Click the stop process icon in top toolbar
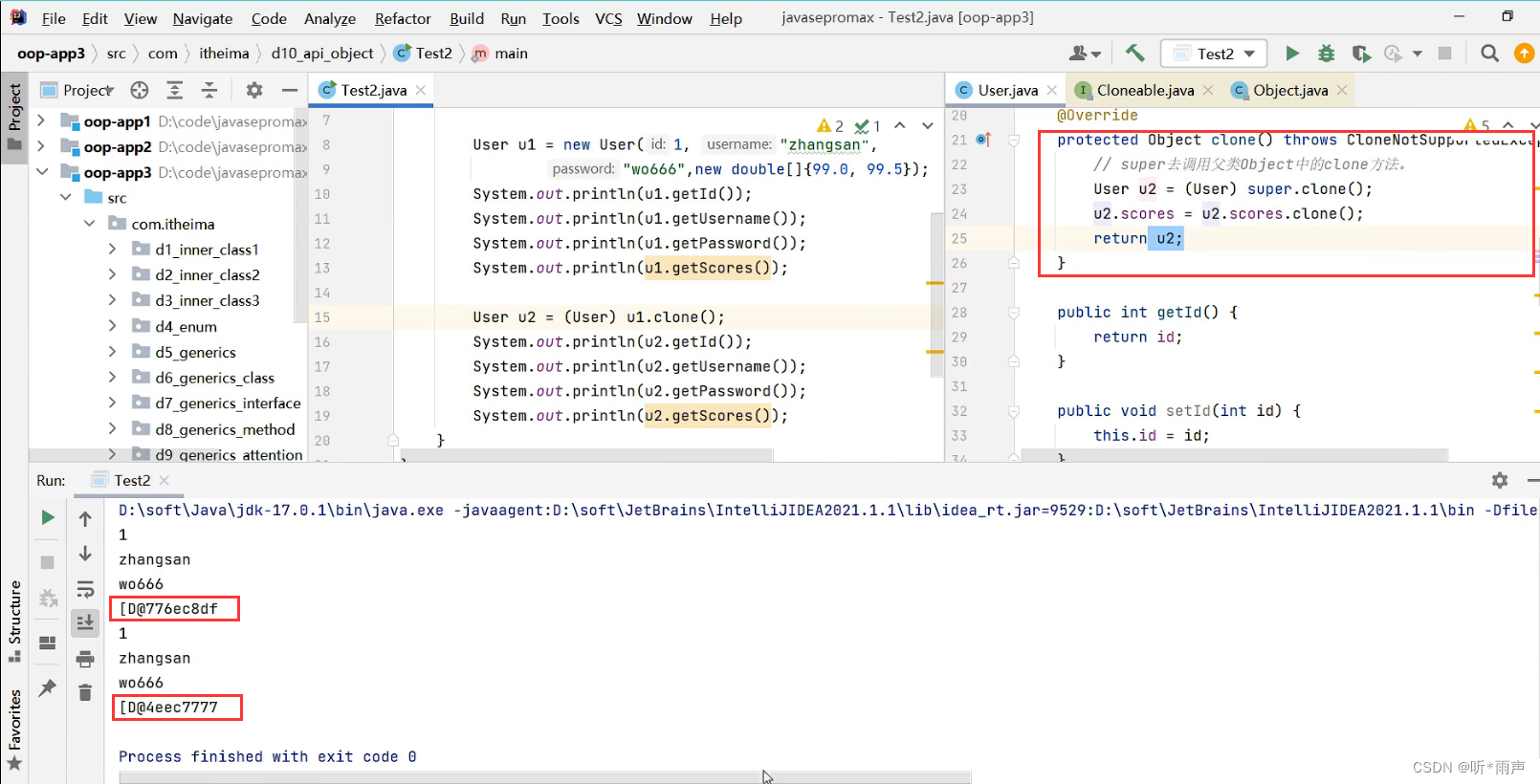Image resolution: width=1540 pixels, height=784 pixels. 1445,54
